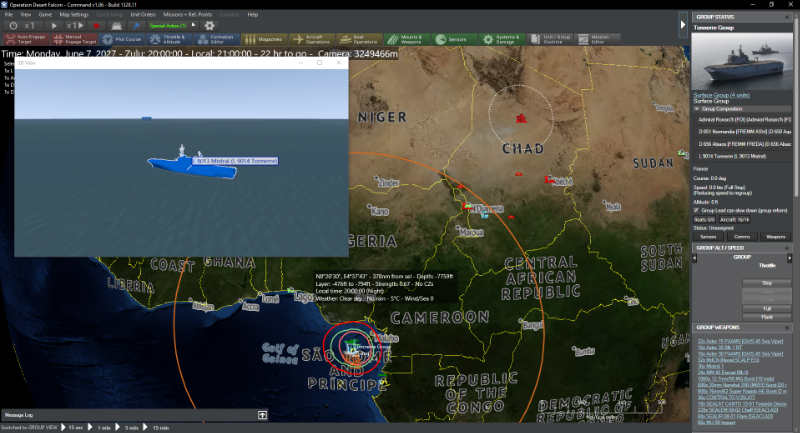Click the Aircraft count button

(734, 219)
